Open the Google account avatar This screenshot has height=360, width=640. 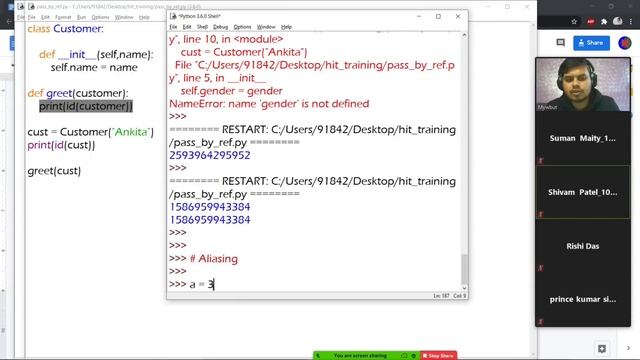pos(625,43)
